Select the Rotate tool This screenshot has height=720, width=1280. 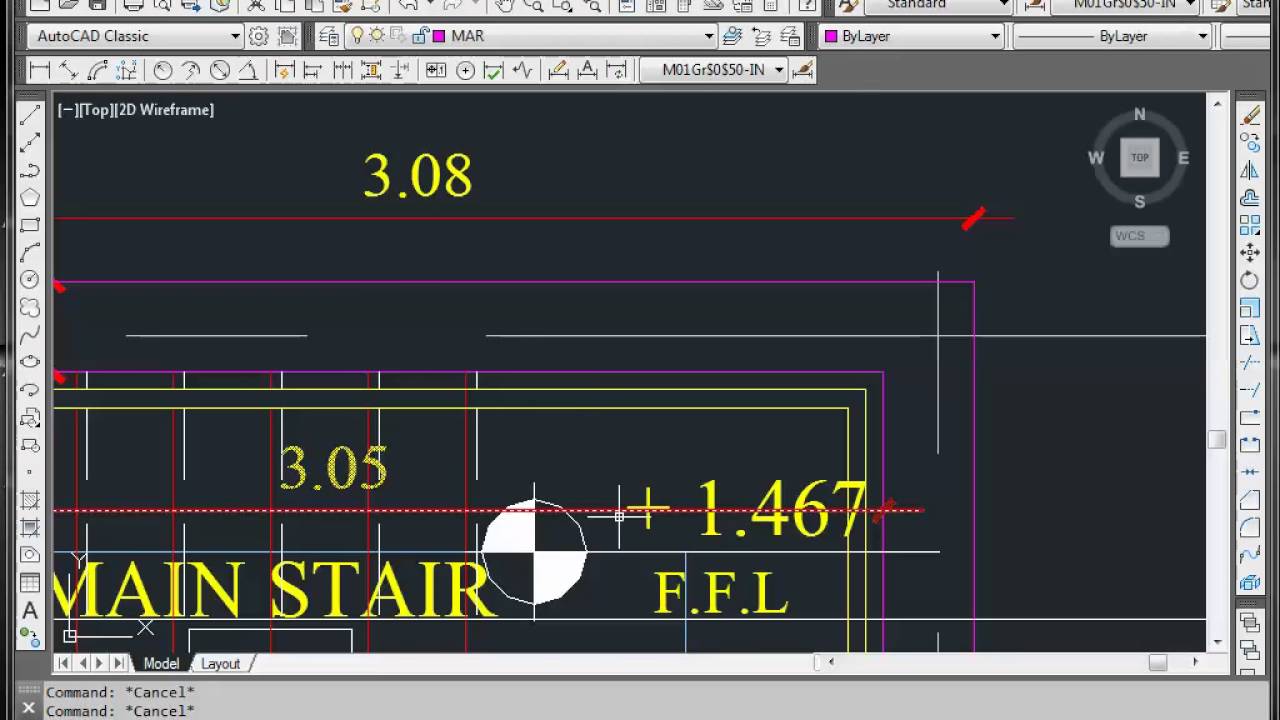(1250, 281)
